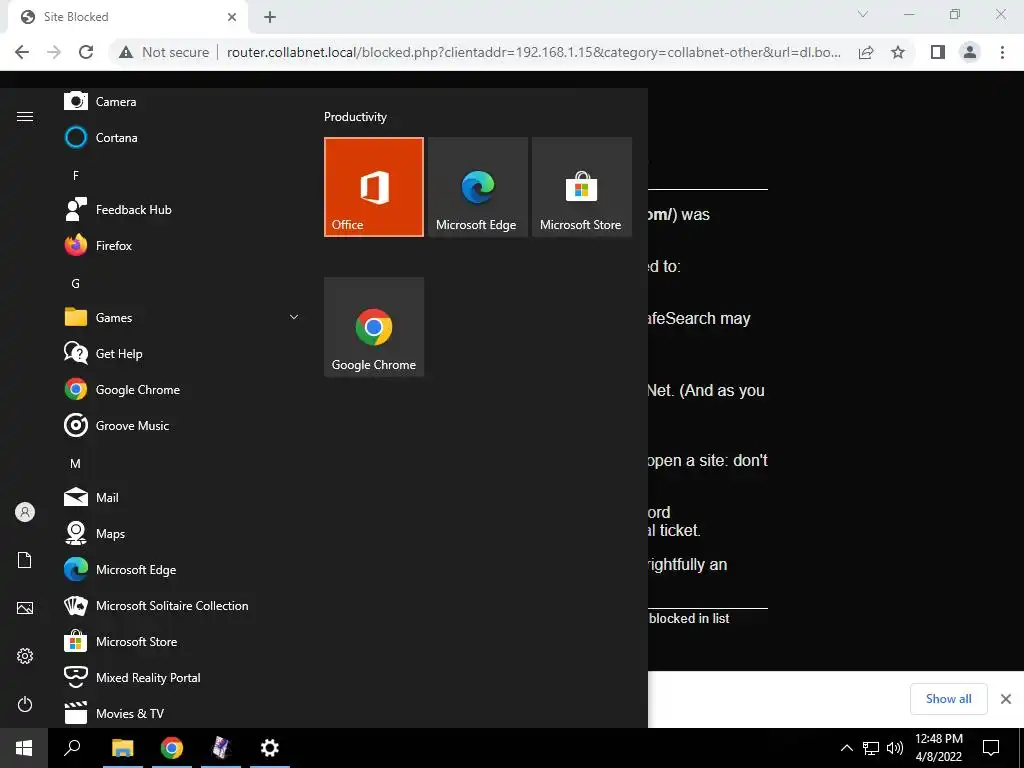Screen dimensions: 1024x768
Task: Open Microsoft Edge in the app list
Action: (x=182, y=569)
